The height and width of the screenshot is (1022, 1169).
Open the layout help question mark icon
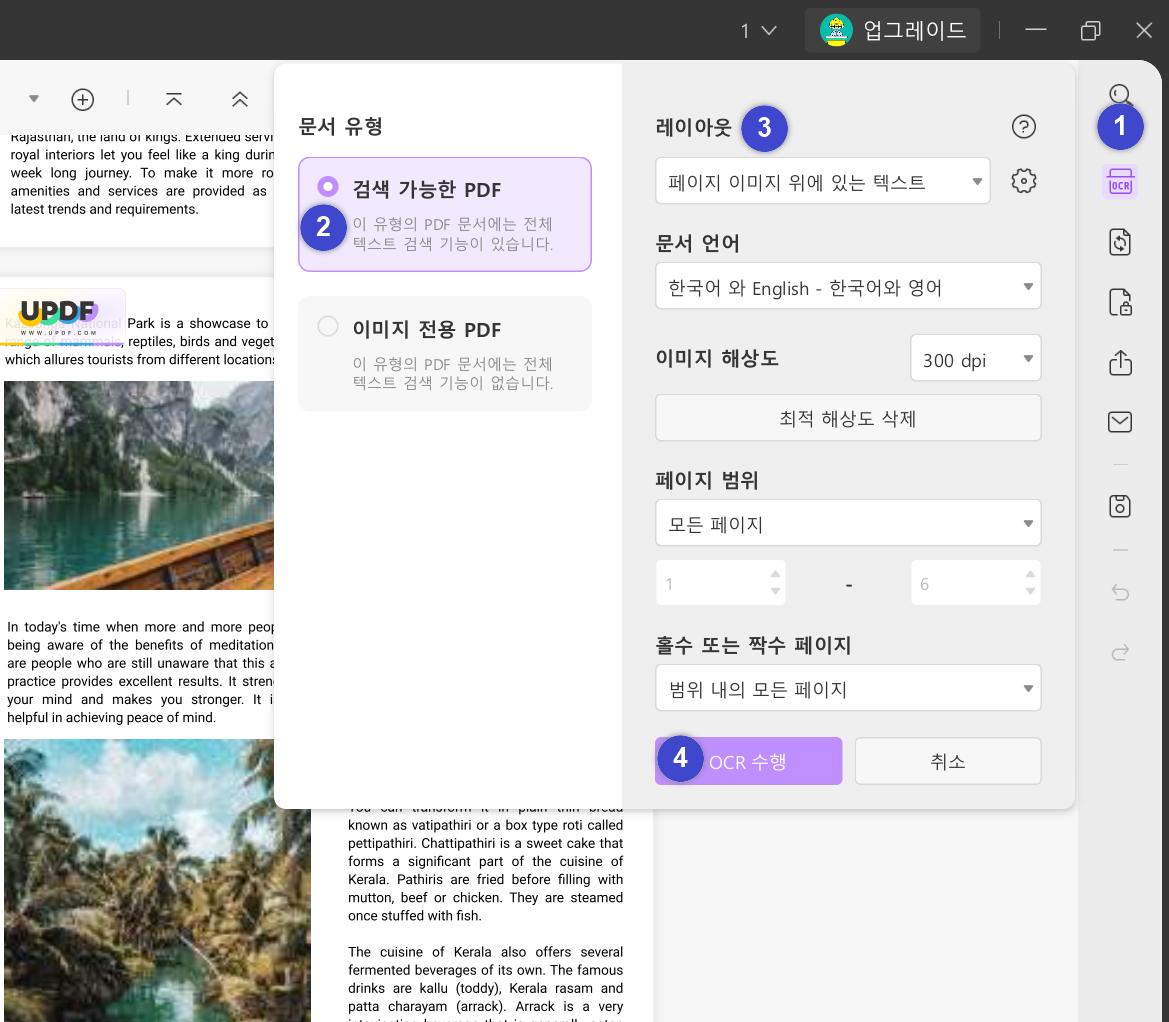click(x=1024, y=127)
